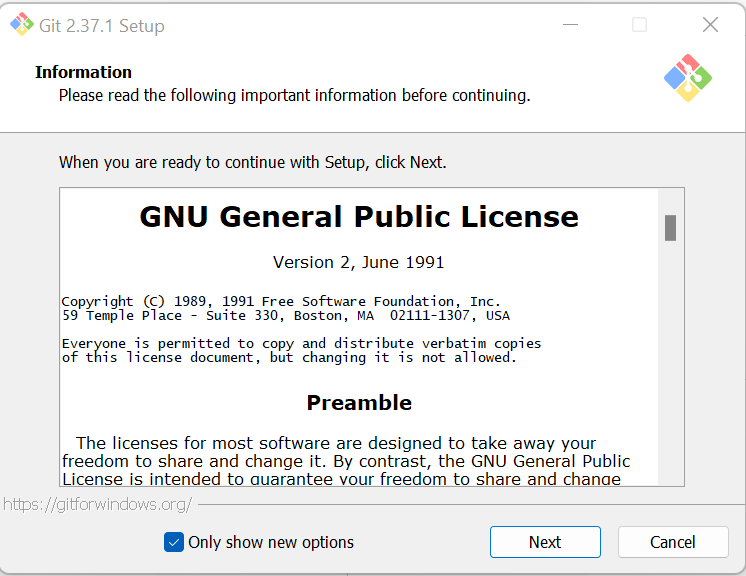
Task: Click the 'Version 2, June 1991' line
Action: click(358, 262)
